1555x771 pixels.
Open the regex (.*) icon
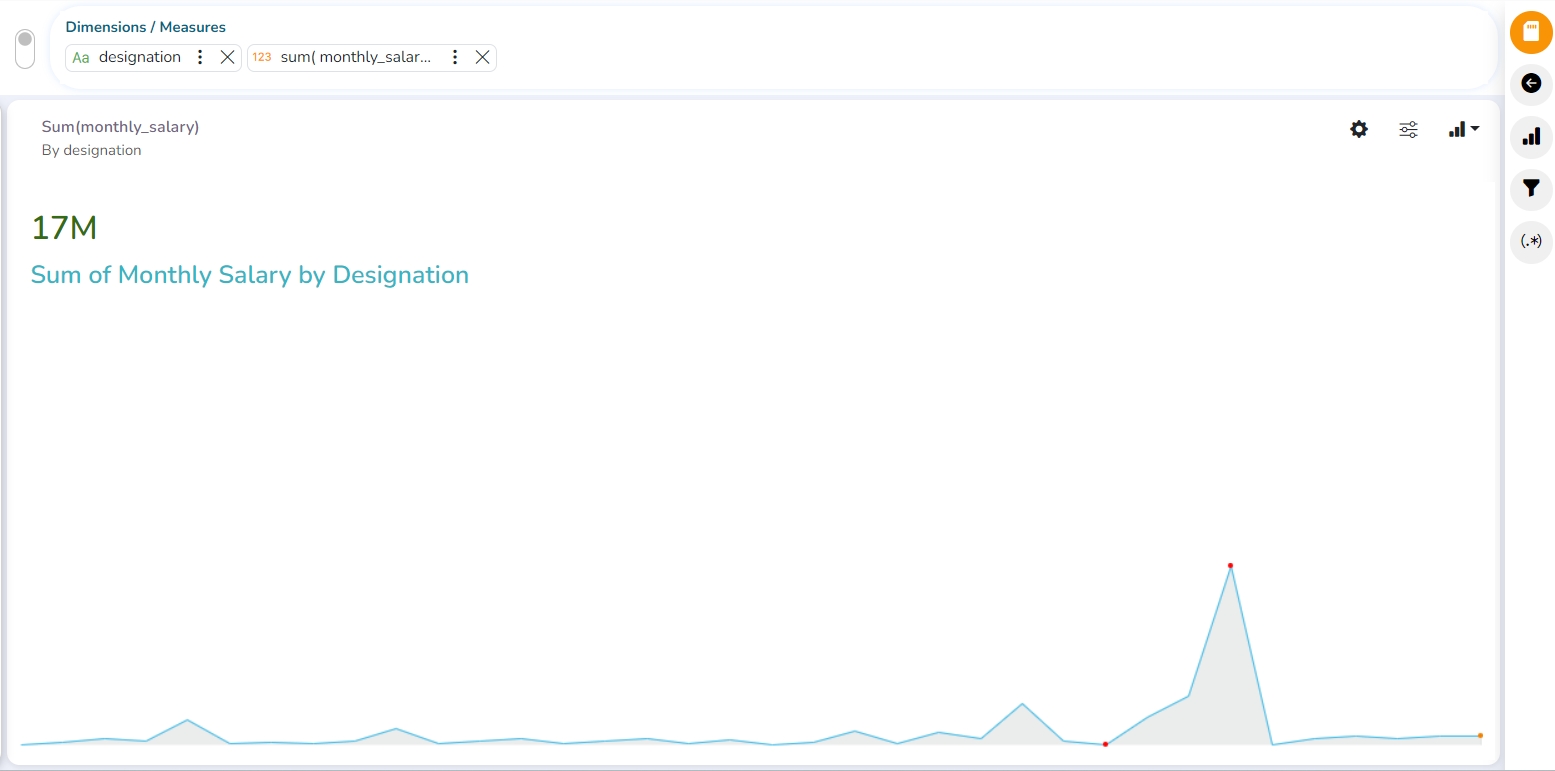[1531, 242]
